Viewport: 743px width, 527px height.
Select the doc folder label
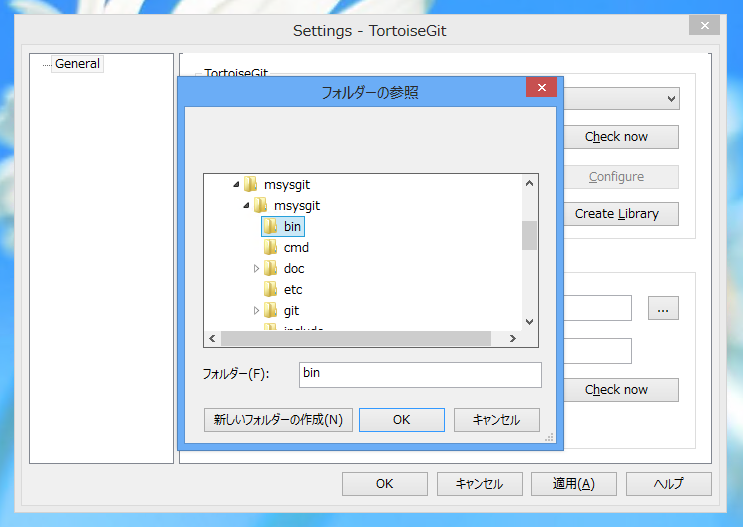point(294,269)
